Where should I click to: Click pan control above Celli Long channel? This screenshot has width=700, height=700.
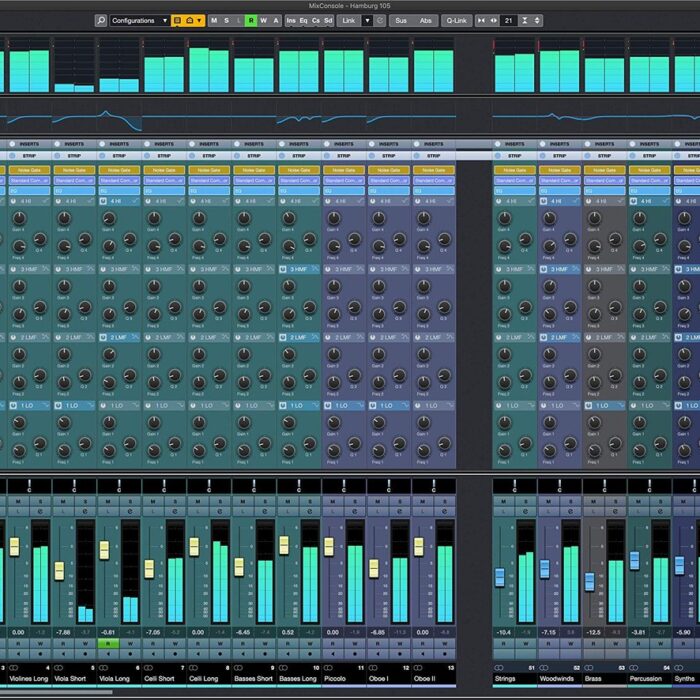[x=209, y=486]
